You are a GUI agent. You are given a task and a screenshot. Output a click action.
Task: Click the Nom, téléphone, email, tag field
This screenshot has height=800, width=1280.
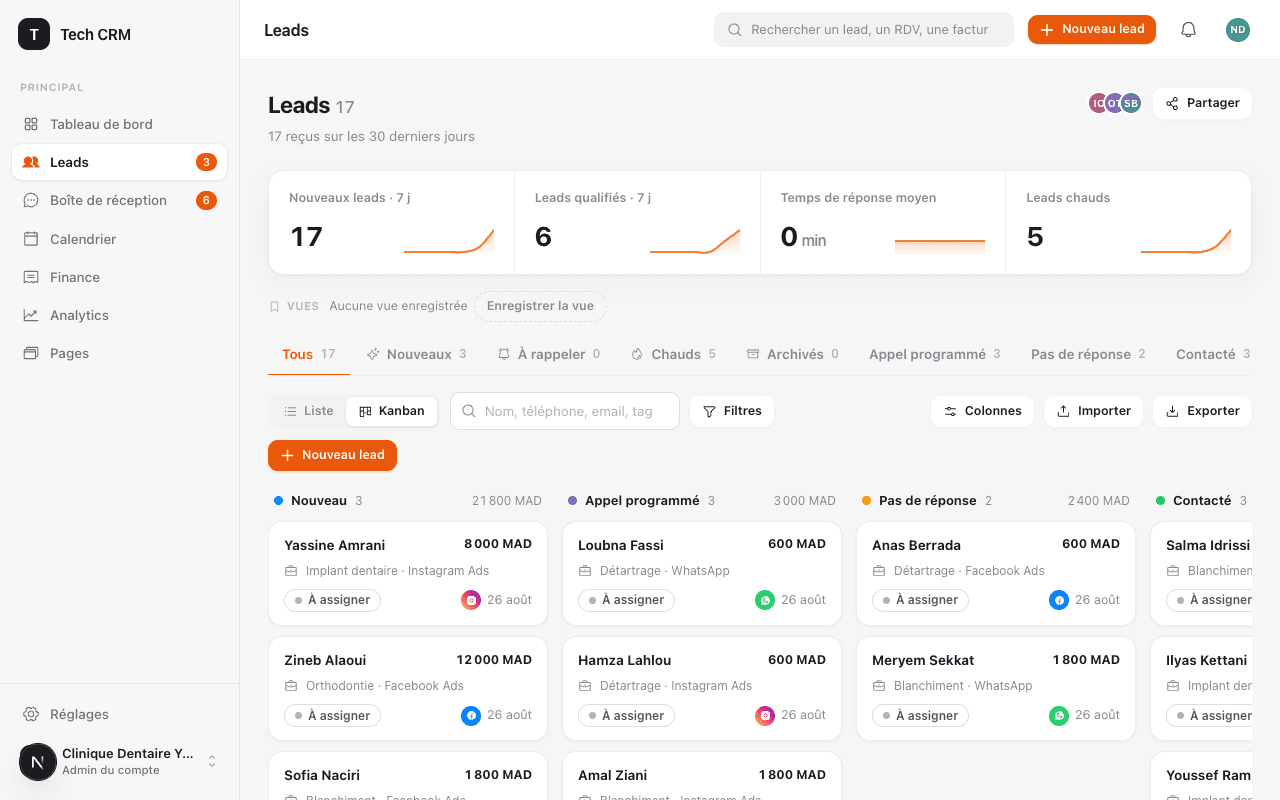click(x=565, y=411)
